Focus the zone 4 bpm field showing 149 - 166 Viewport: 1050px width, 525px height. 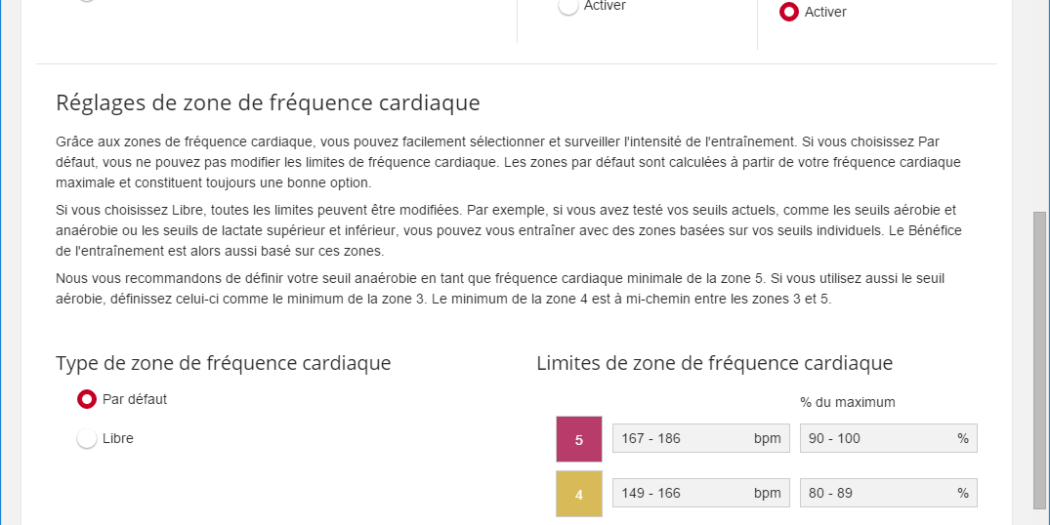point(680,493)
